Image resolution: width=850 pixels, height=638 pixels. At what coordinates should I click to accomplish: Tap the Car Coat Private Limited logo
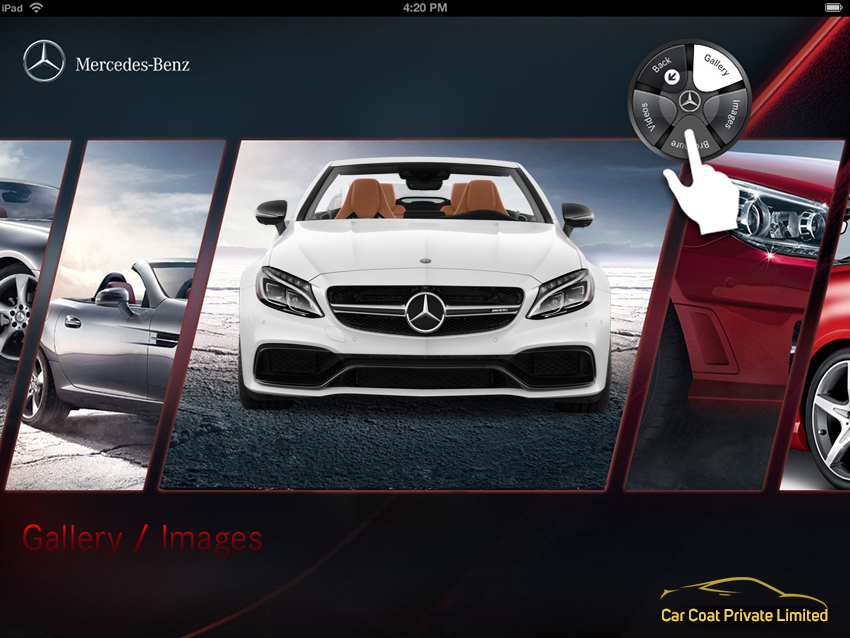744,601
